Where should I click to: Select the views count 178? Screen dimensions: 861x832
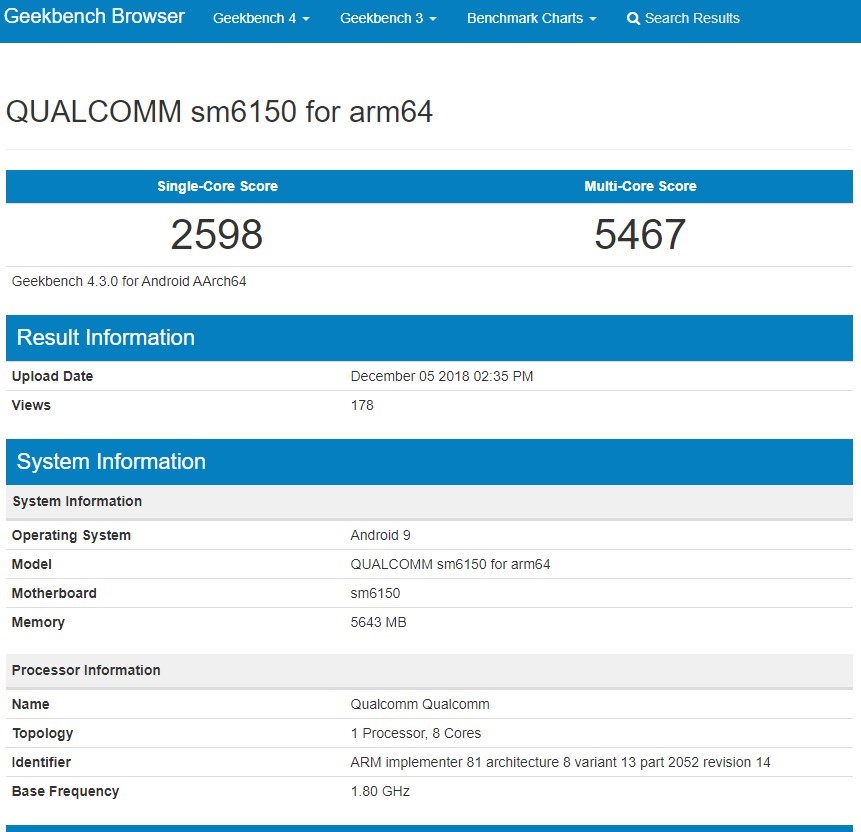pyautogui.click(x=362, y=405)
